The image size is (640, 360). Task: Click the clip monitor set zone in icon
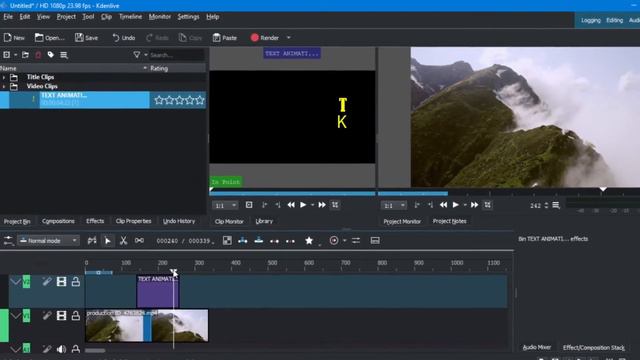tap(264, 205)
